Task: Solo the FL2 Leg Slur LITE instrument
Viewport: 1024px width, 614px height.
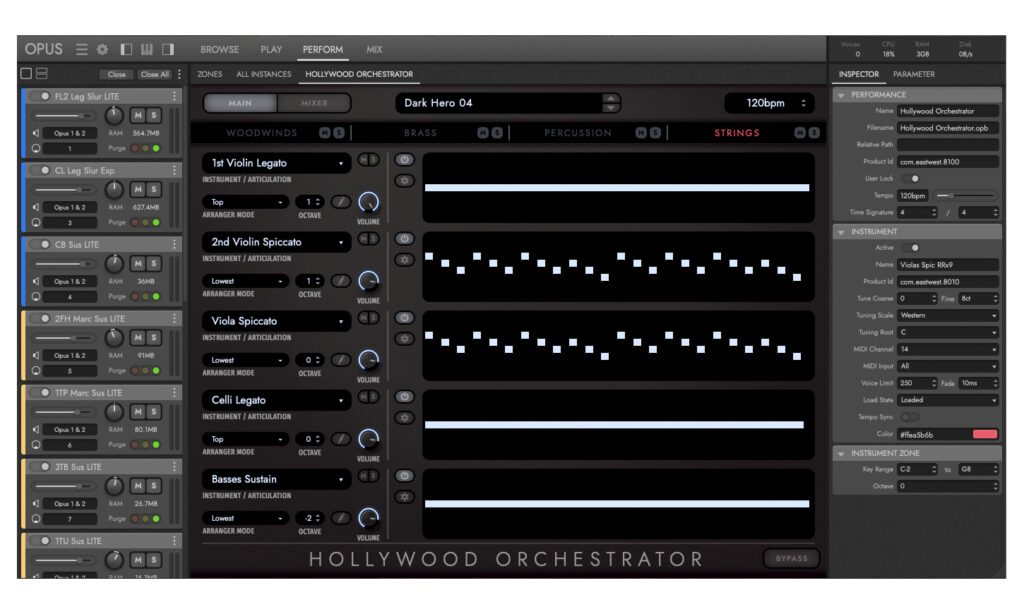Action: pyautogui.click(x=153, y=116)
